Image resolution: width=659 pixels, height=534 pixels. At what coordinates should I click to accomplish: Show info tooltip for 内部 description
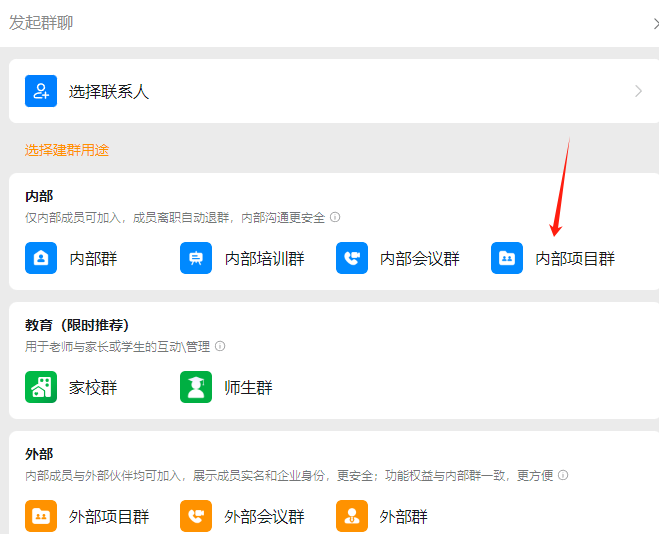pyautogui.click(x=335, y=217)
